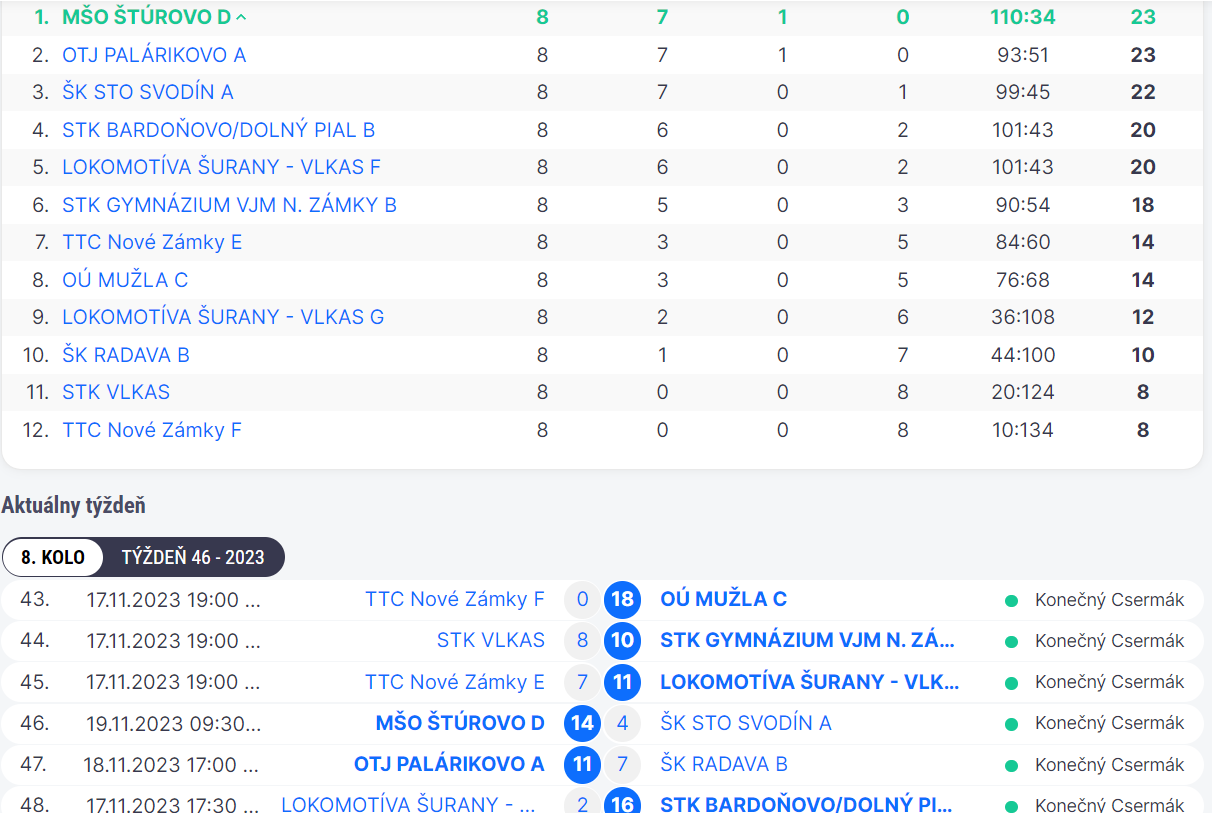Select the 8. KOLO tab
1212x813 pixels.
tap(53, 557)
